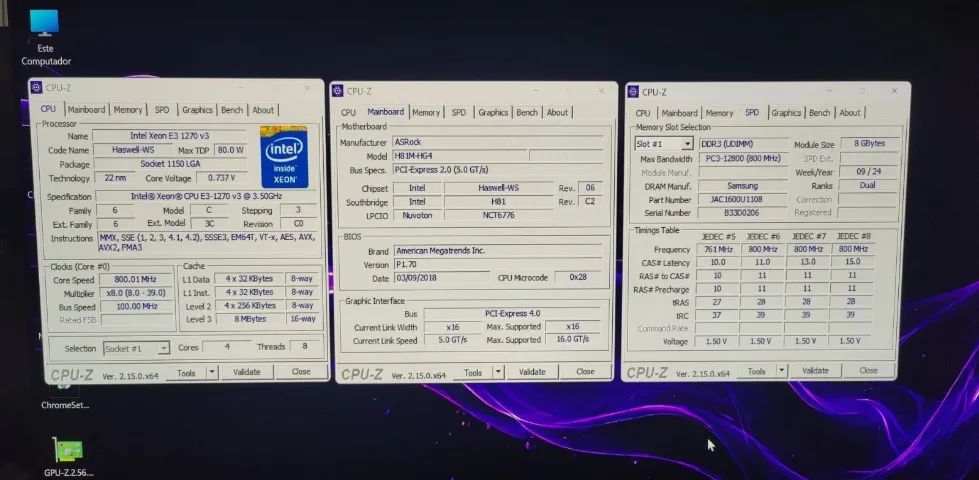Open Graphics tab in left window
The height and width of the screenshot is (480, 979).
(x=197, y=109)
